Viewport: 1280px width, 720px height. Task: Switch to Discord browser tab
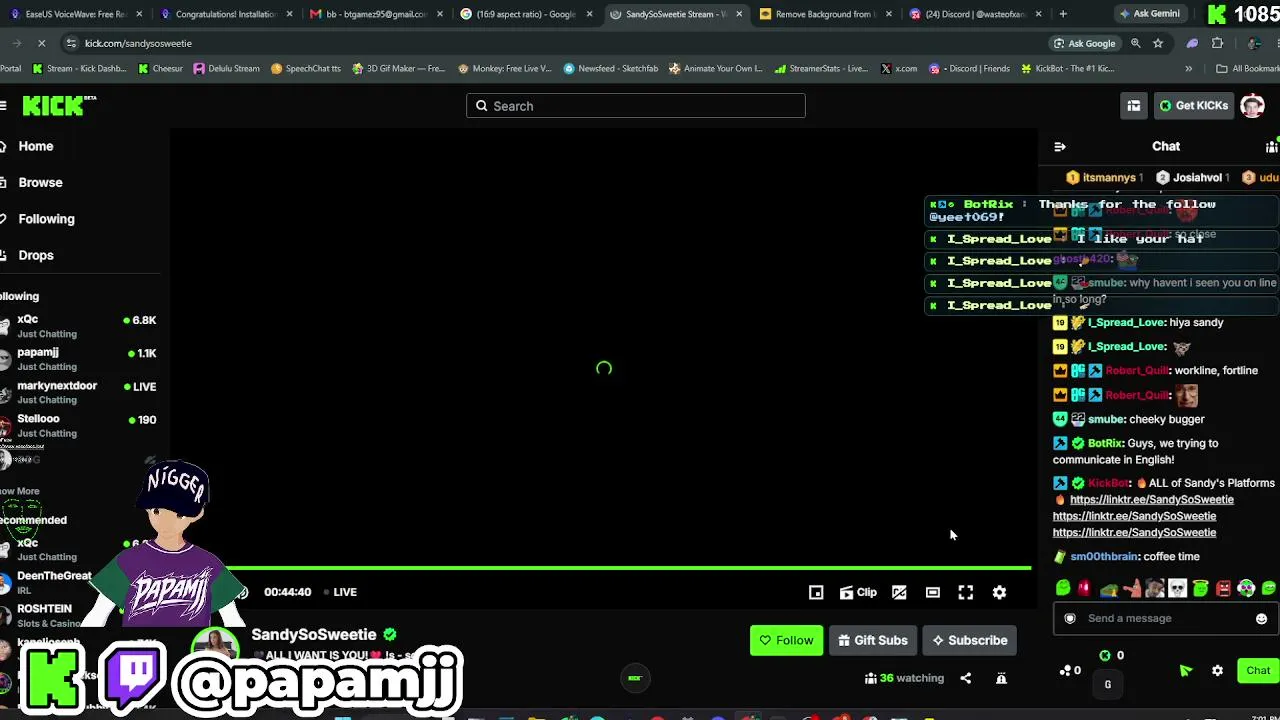tap(975, 14)
